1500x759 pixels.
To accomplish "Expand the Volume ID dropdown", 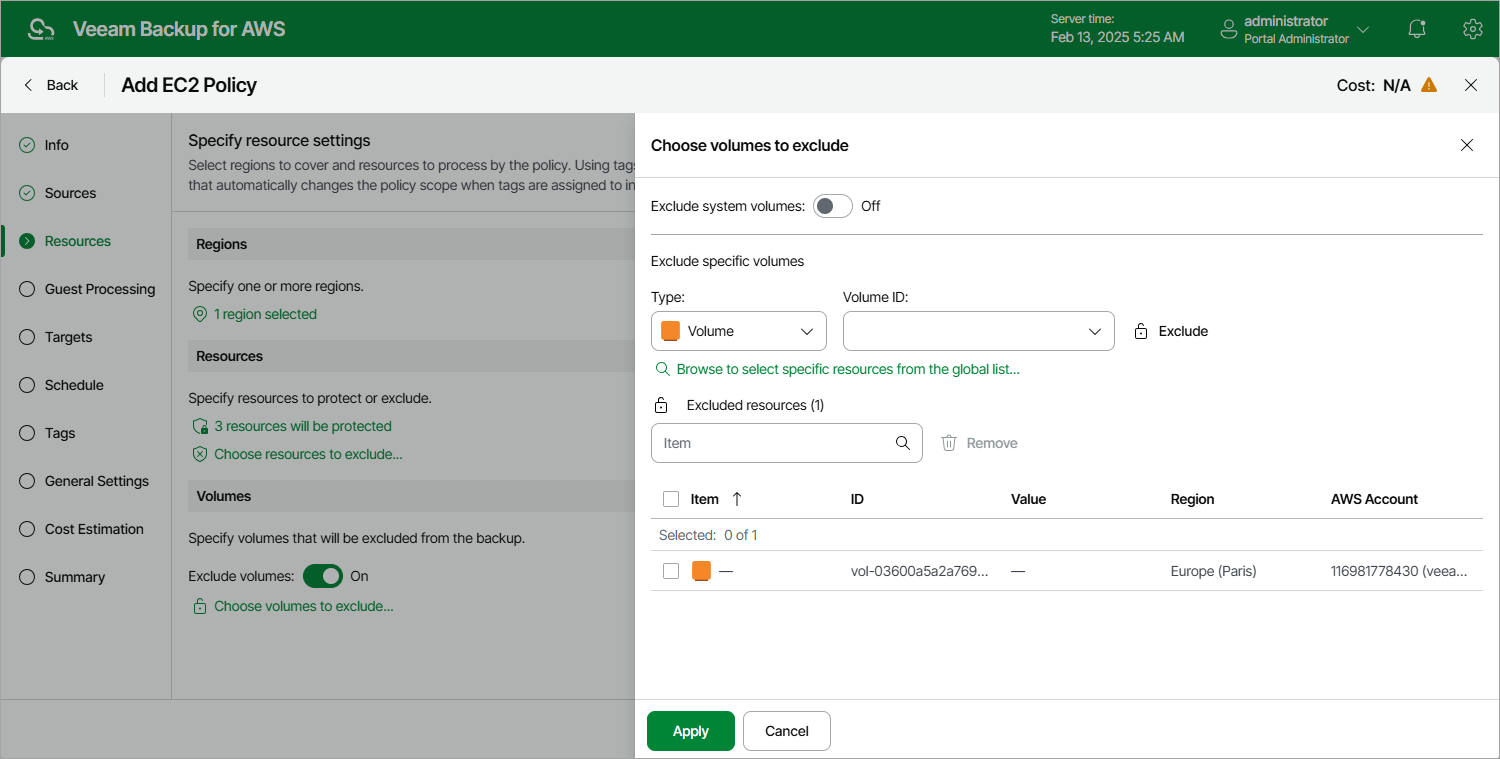I will [978, 331].
